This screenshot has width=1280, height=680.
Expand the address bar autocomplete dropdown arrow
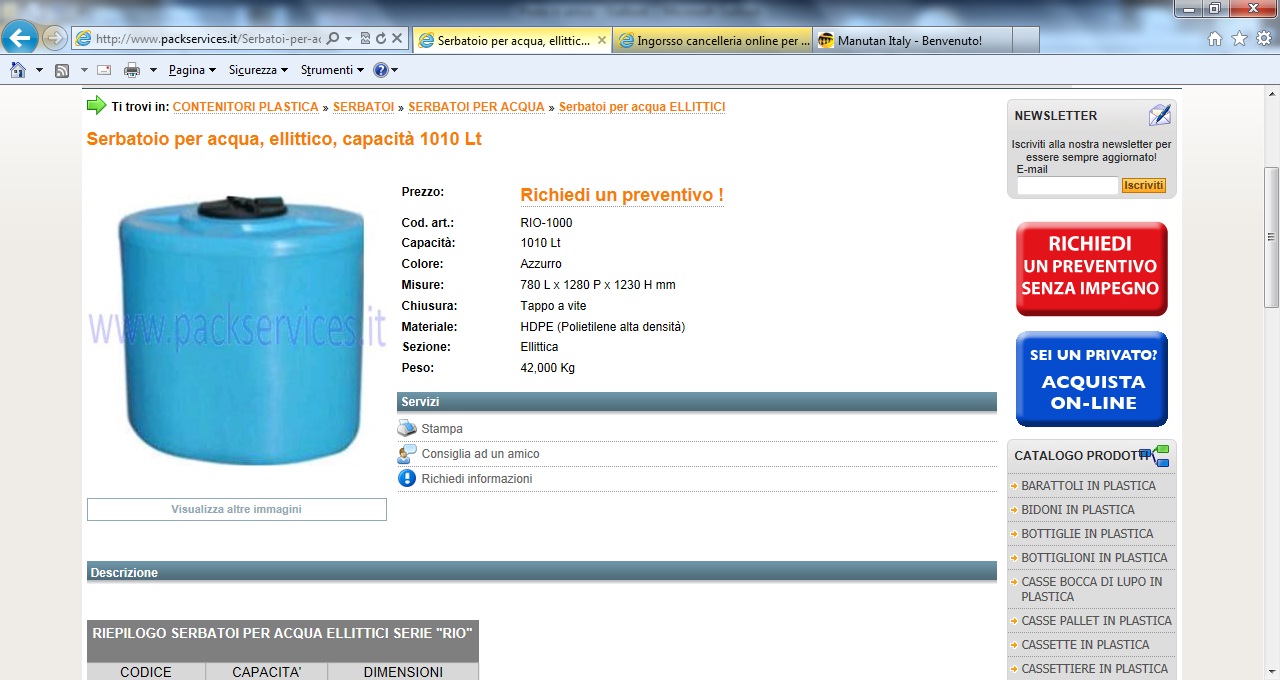click(x=349, y=39)
